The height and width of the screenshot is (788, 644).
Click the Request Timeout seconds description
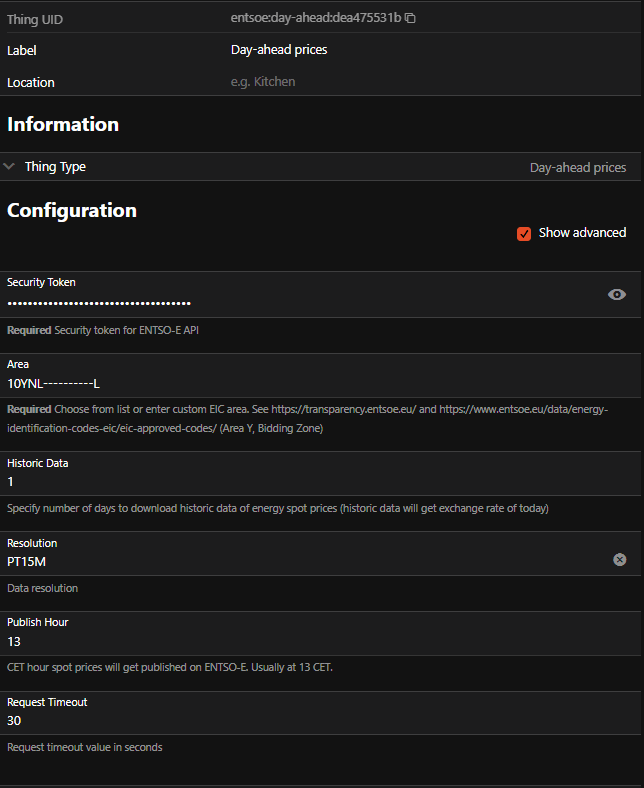coord(84,747)
